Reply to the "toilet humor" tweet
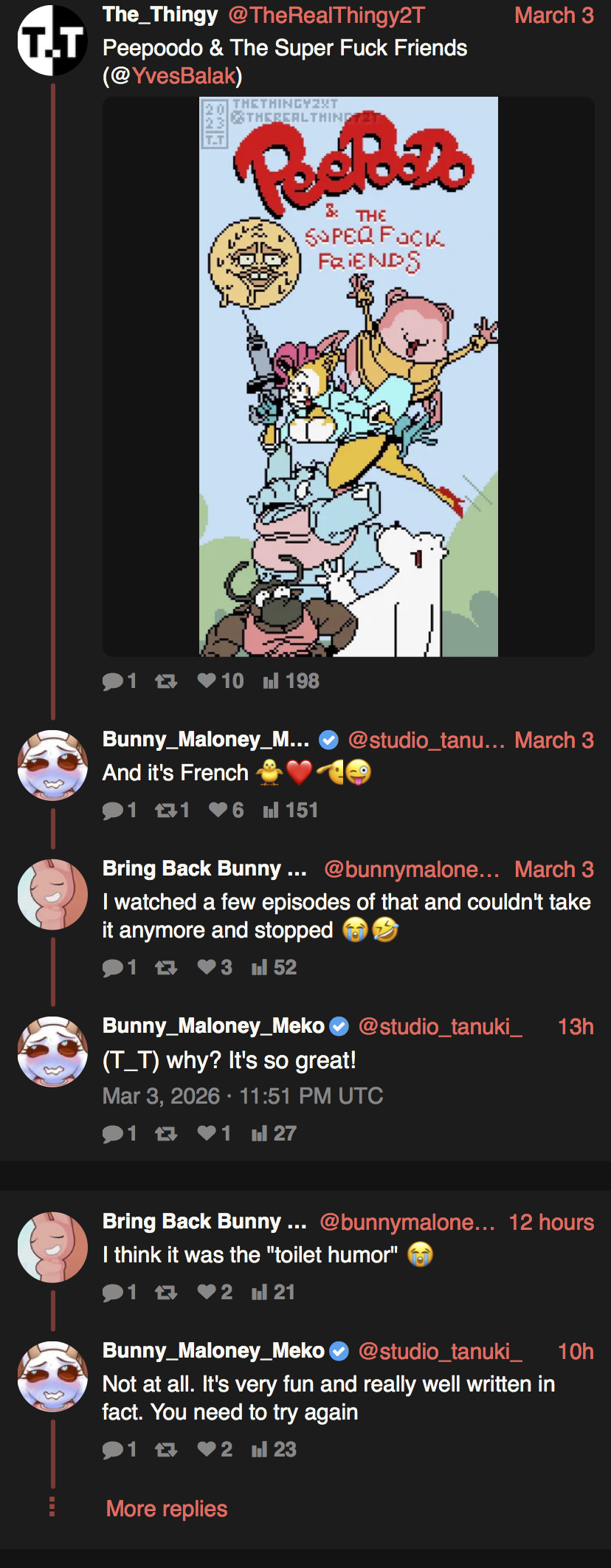Image resolution: width=611 pixels, height=1568 pixels. coord(113,1293)
